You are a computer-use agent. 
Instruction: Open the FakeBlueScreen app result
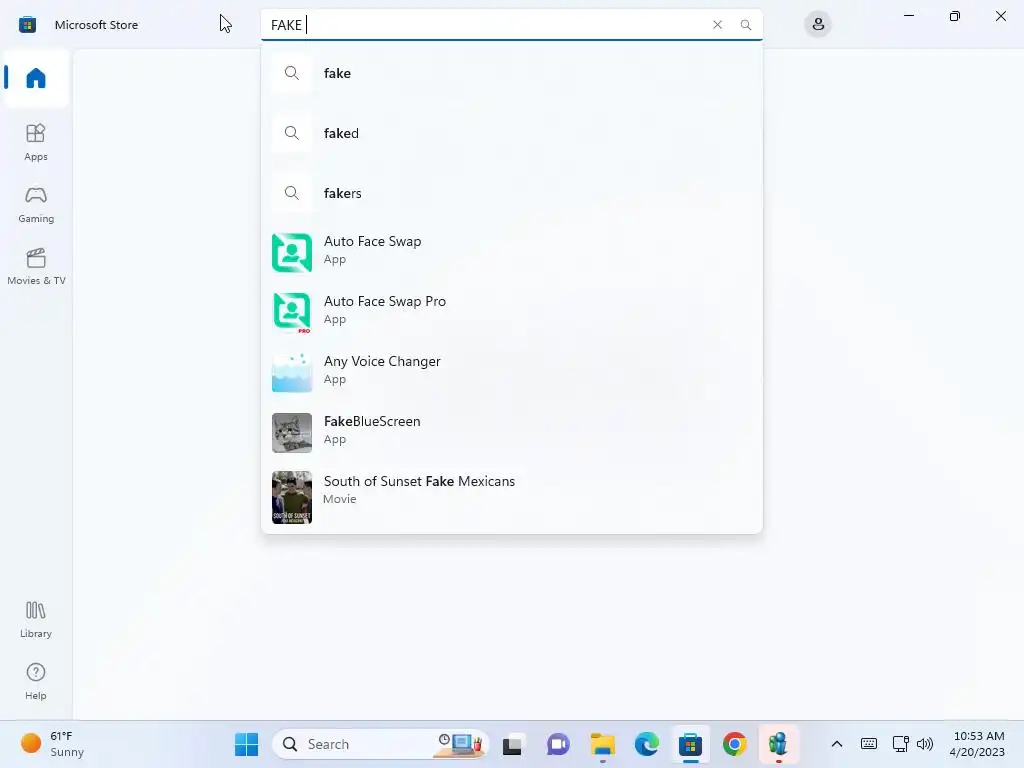click(x=512, y=432)
